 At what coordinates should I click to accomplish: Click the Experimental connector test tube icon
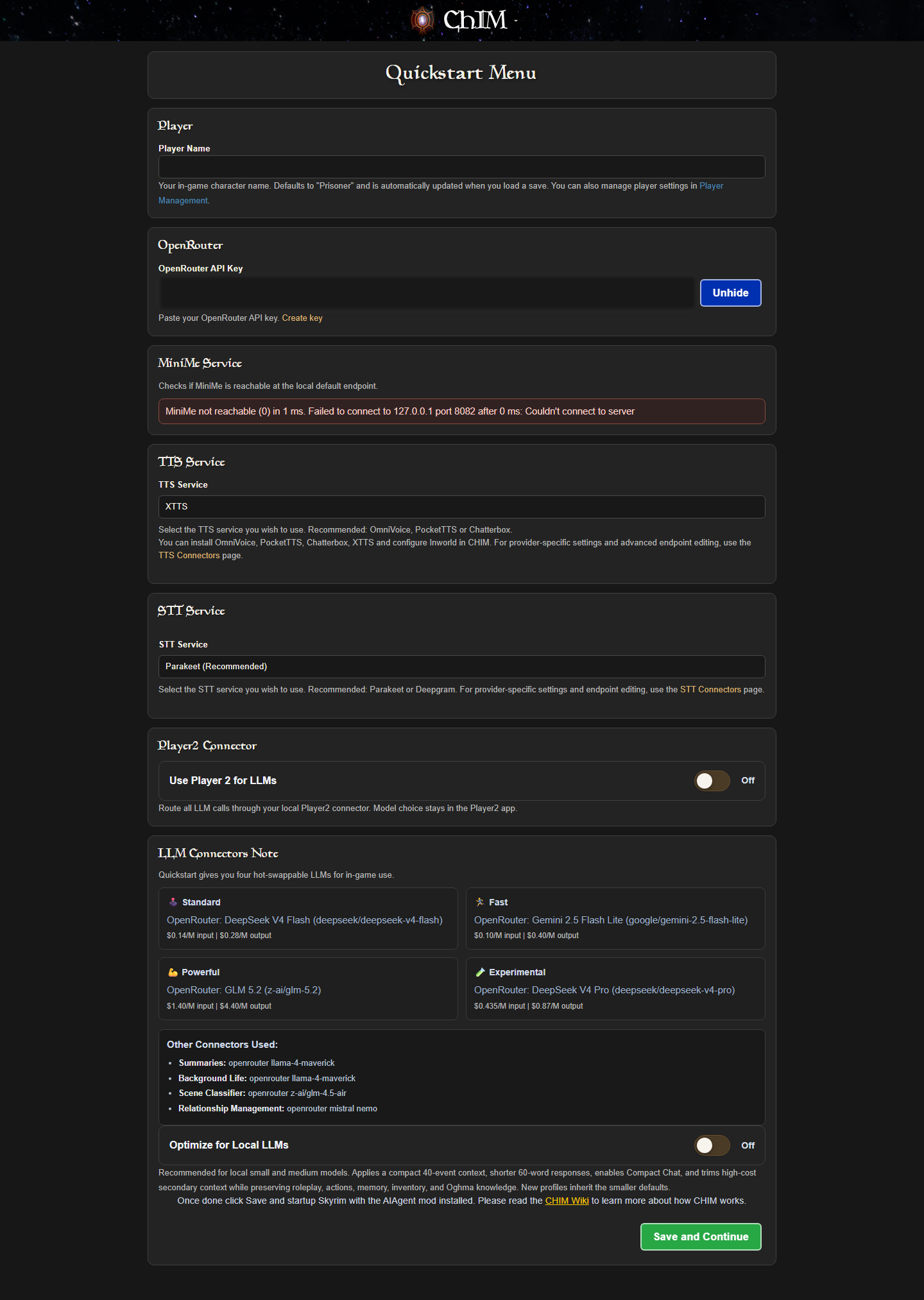coord(480,972)
